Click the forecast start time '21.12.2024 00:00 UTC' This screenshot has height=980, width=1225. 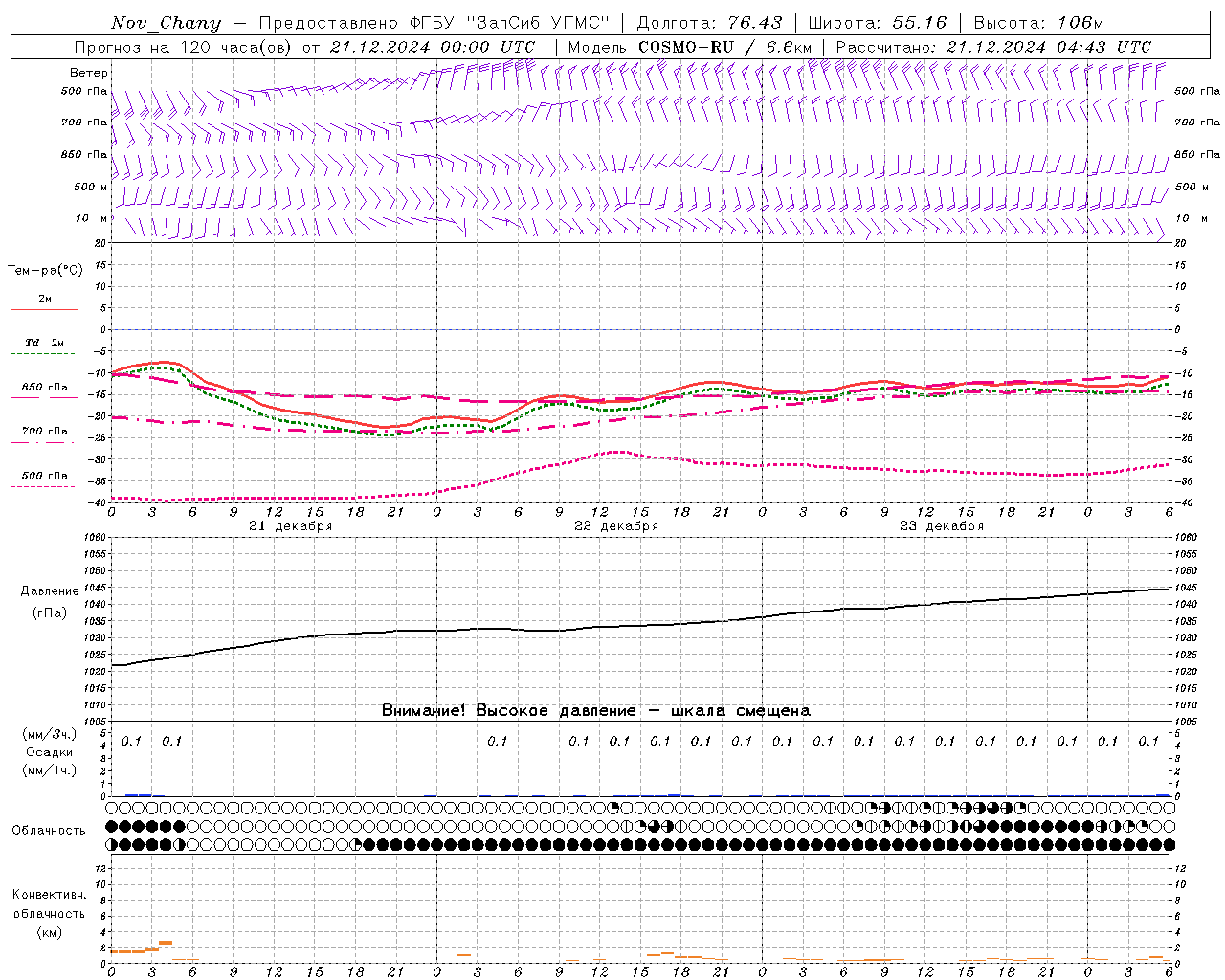[x=433, y=47]
